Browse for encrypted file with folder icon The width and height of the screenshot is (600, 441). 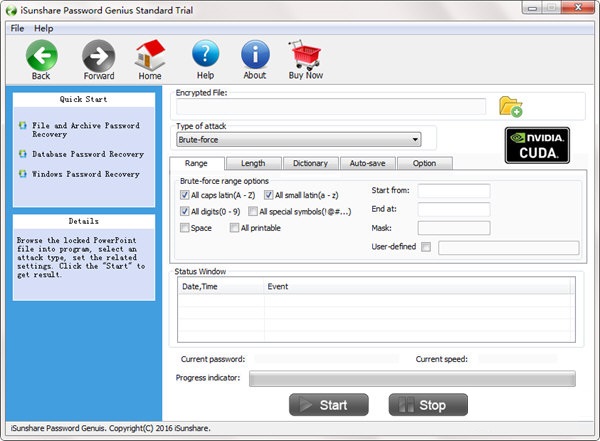[x=510, y=107]
